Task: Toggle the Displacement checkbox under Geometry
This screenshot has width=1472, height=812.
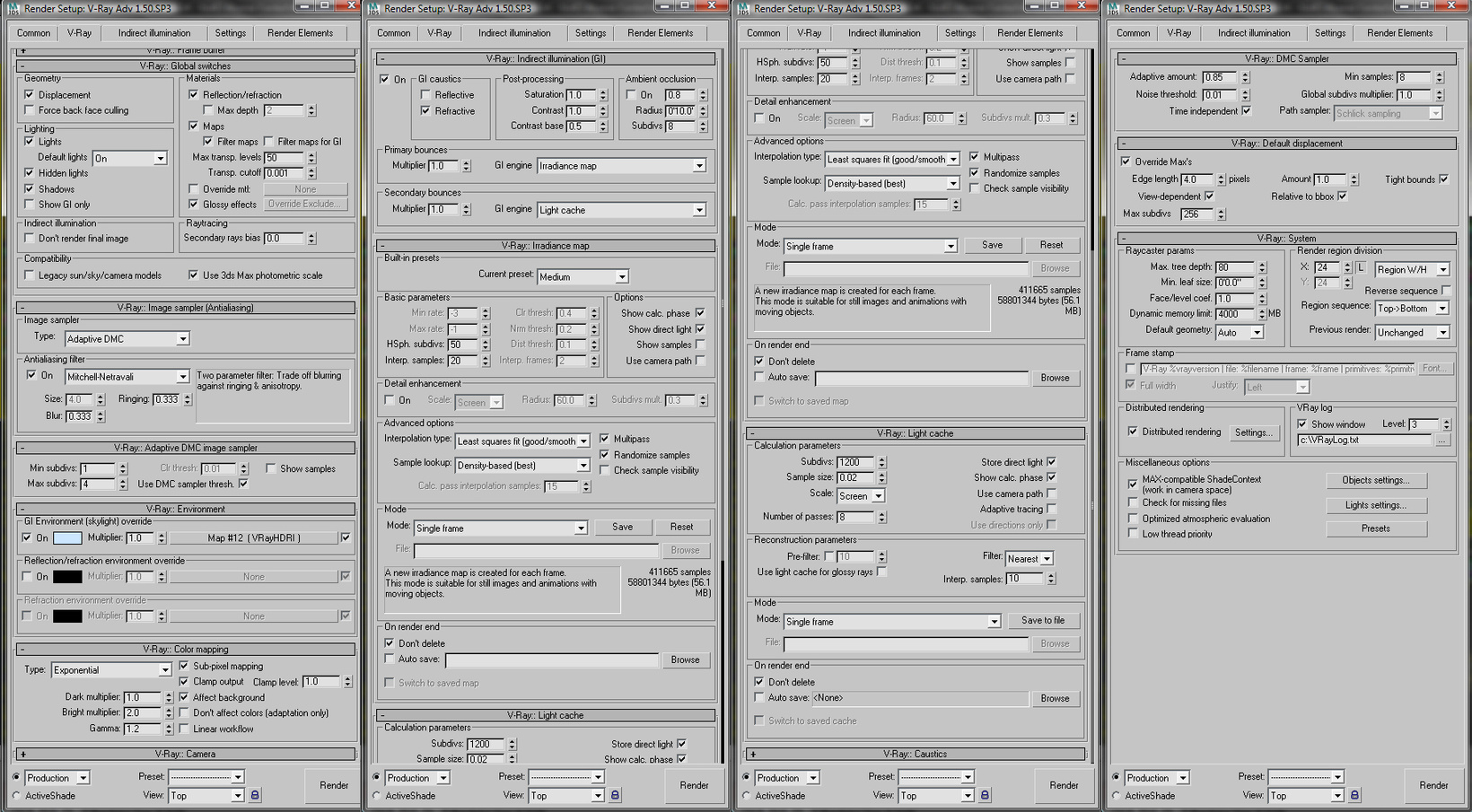Action: pos(30,94)
